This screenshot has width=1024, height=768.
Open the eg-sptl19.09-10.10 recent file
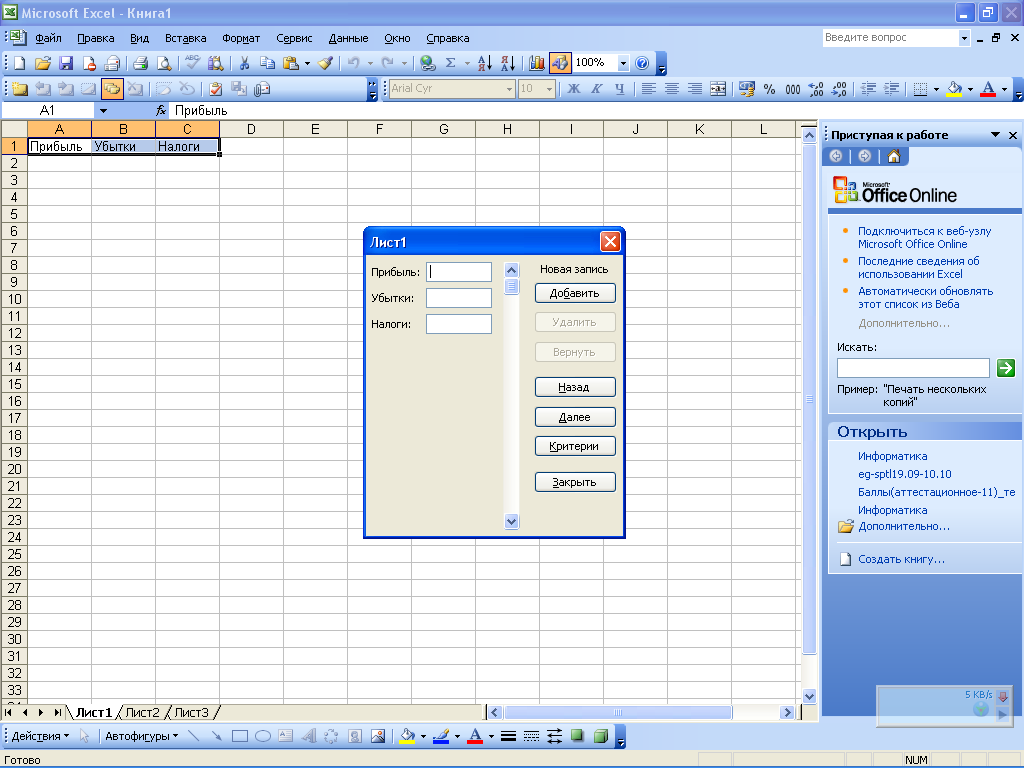[904, 474]
